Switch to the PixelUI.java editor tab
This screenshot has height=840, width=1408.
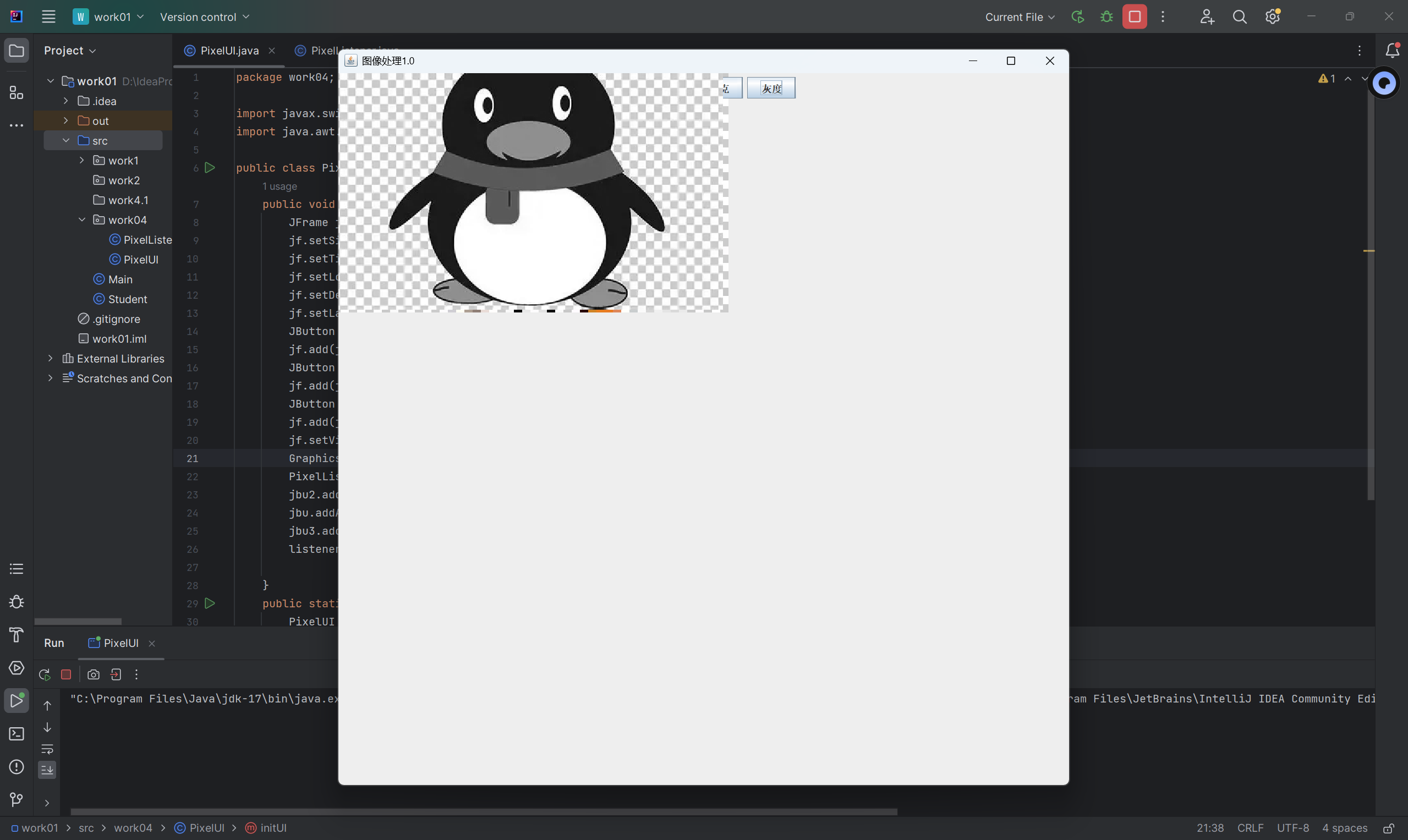coord(229,51)
